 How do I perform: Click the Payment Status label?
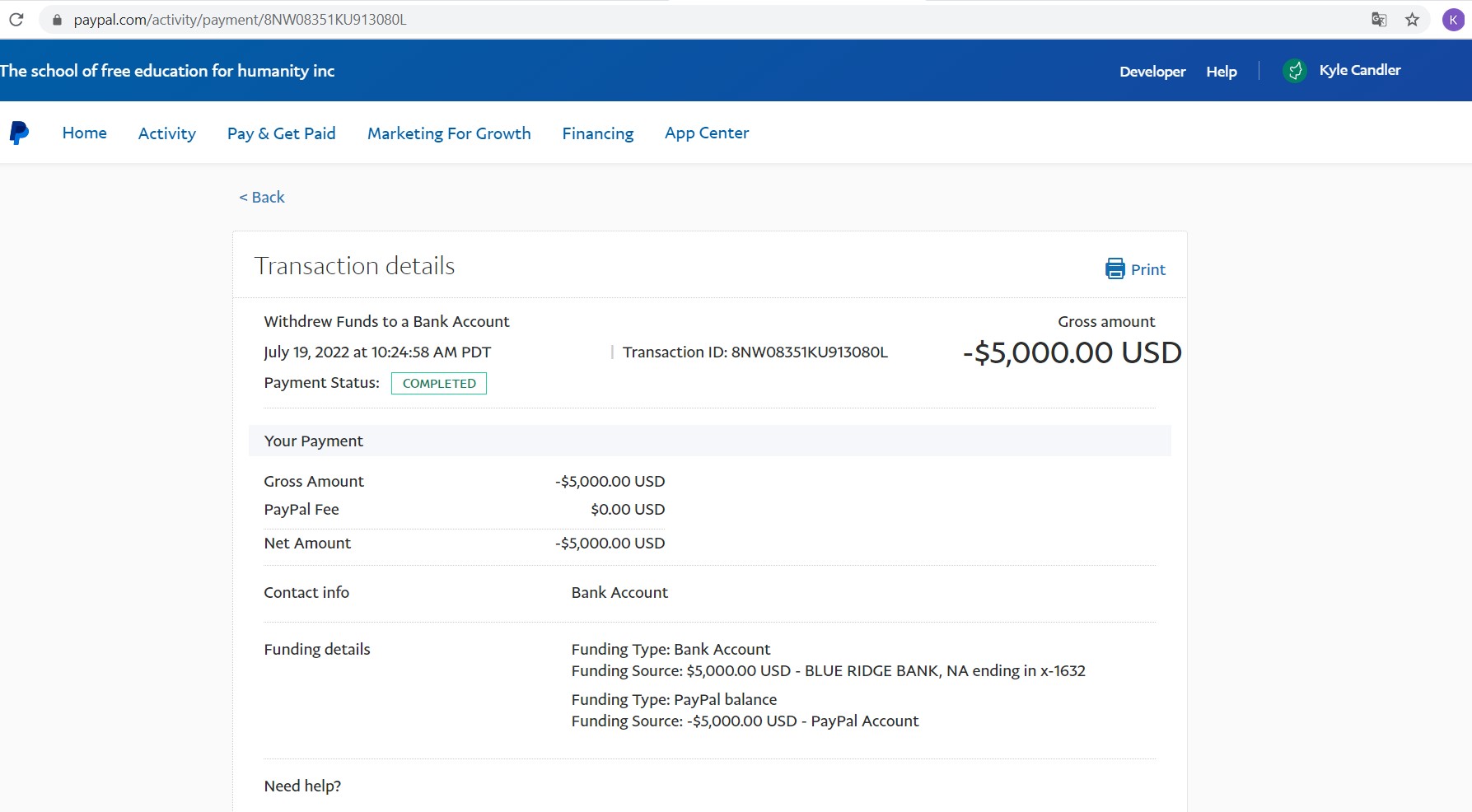[321, 382]
